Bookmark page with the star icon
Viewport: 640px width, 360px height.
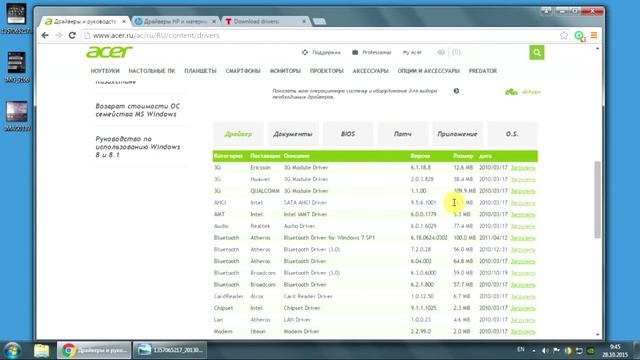pos(564,36)
